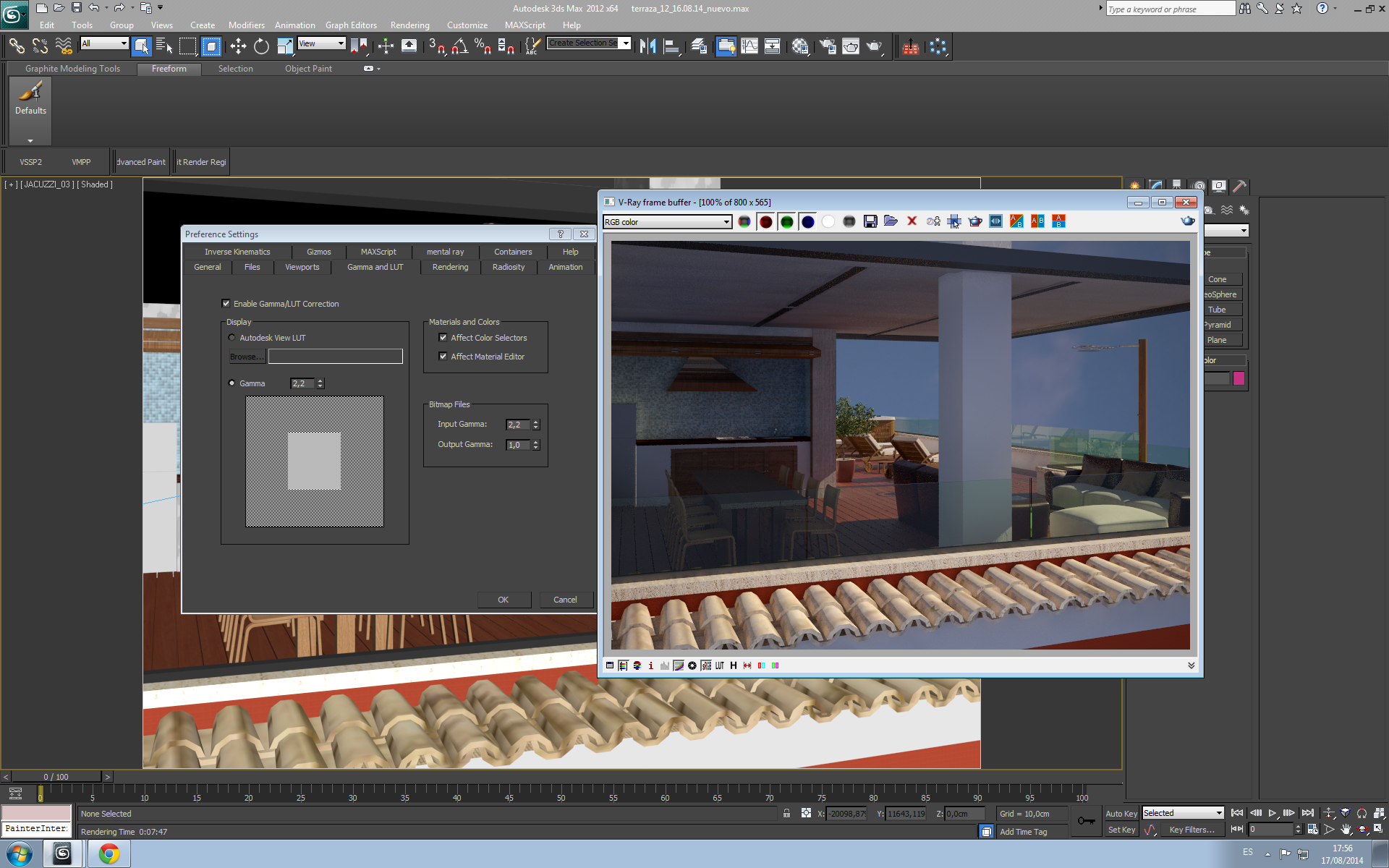Viewport: 1389px width, 868px height.
Task: Open the MAXScript menu
Action: 524,25
